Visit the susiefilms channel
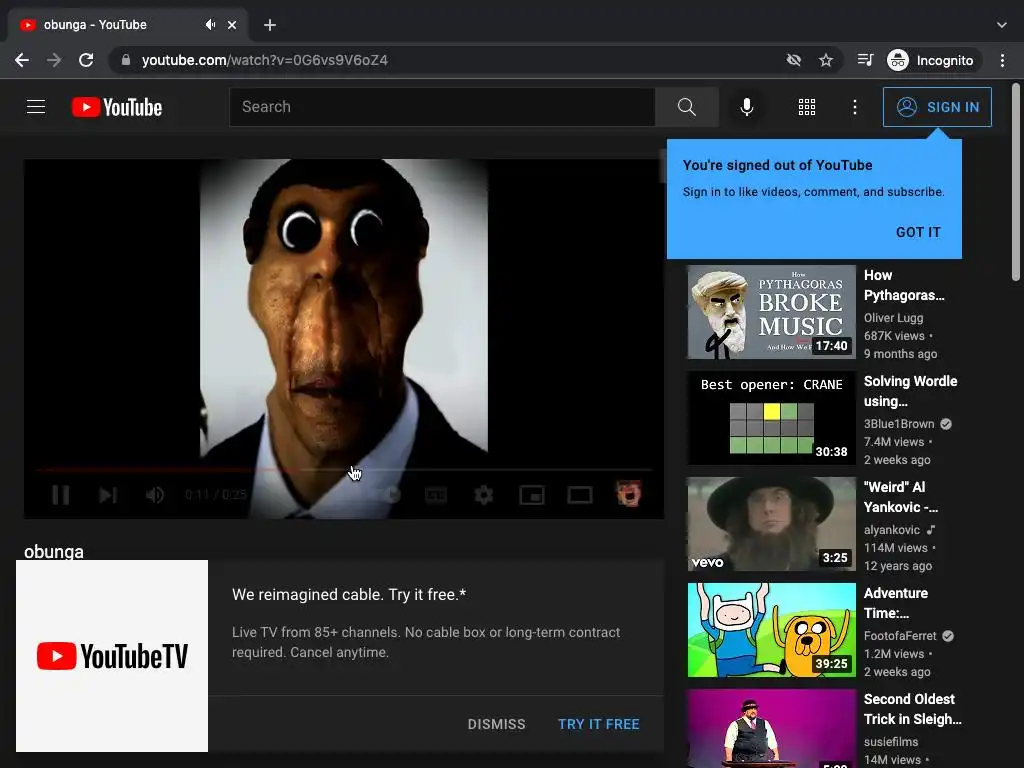1024x768 pixels. coord(891,742)
